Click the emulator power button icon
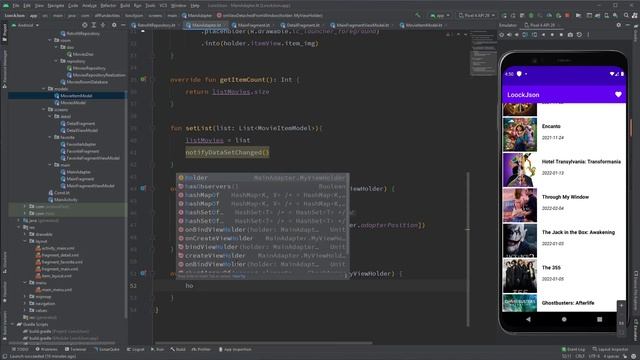 pyautogui.click(x=502, y=35)
